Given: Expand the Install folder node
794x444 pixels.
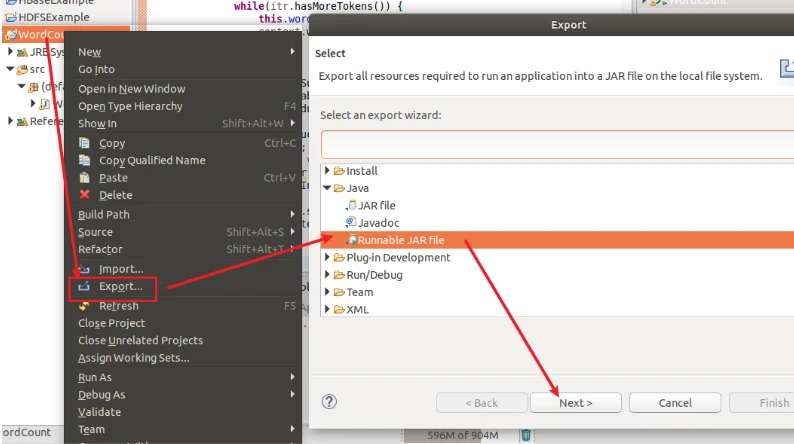Looking at the screenshot, I should (x=327, y=171).
